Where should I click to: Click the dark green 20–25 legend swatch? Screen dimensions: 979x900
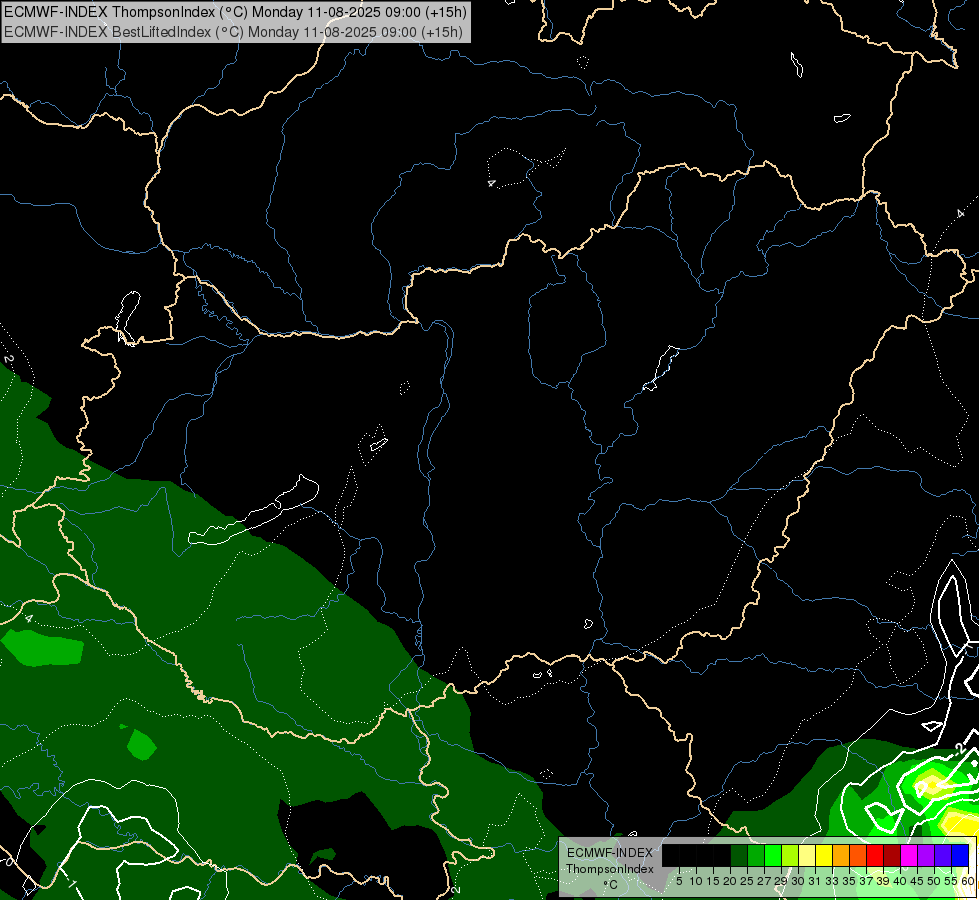(x=739, y=855)
